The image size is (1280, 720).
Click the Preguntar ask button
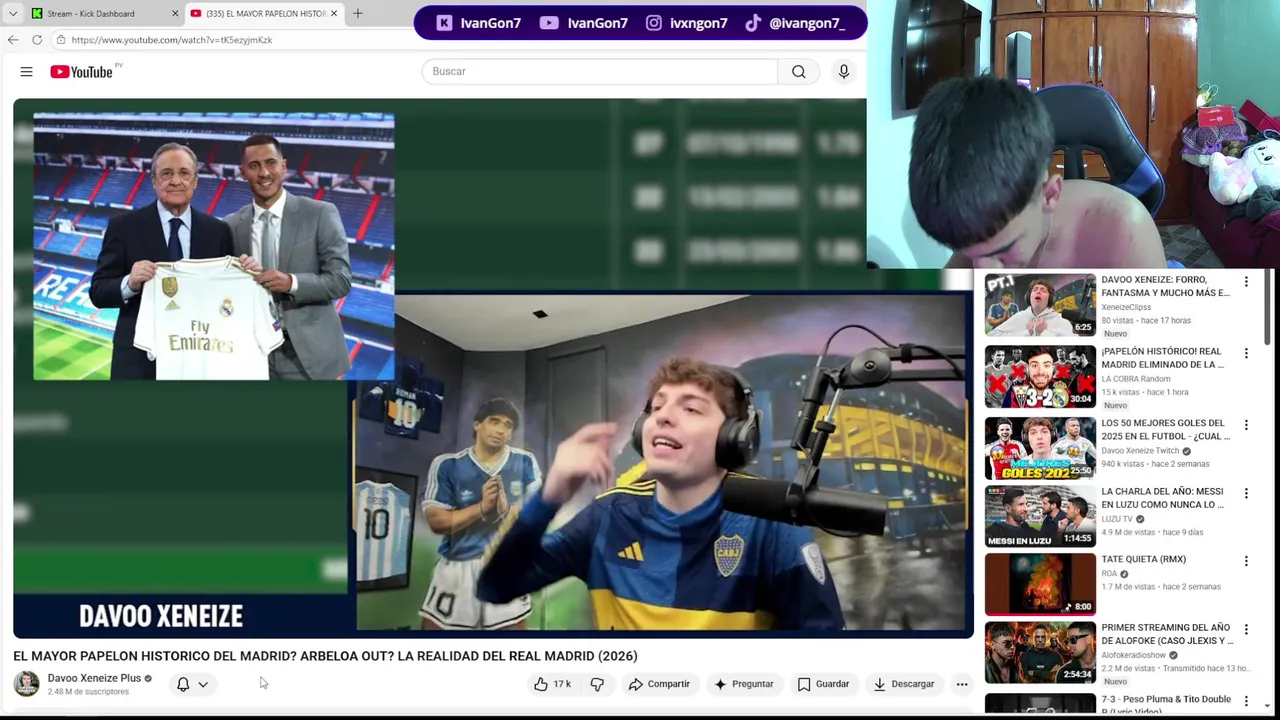743,684
